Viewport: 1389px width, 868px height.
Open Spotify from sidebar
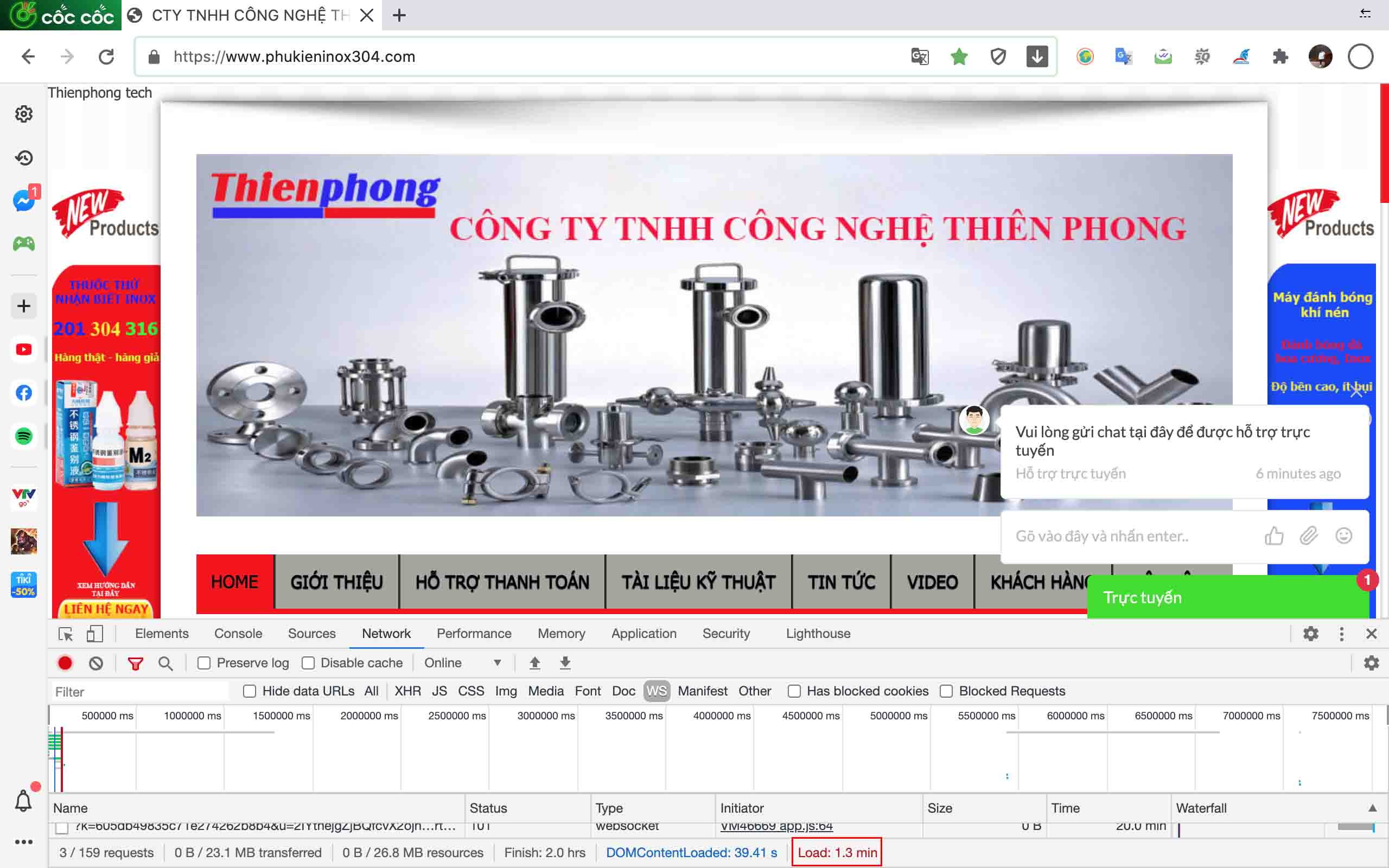(23, 436)
